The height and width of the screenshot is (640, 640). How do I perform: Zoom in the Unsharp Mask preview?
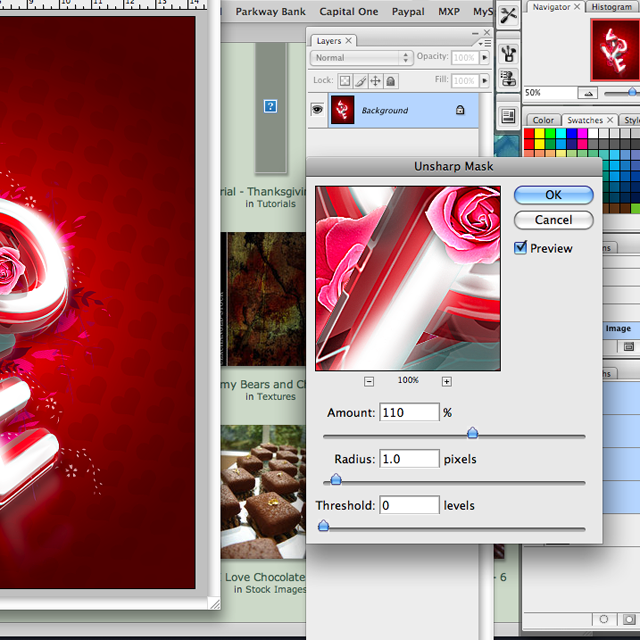point(447,381)
